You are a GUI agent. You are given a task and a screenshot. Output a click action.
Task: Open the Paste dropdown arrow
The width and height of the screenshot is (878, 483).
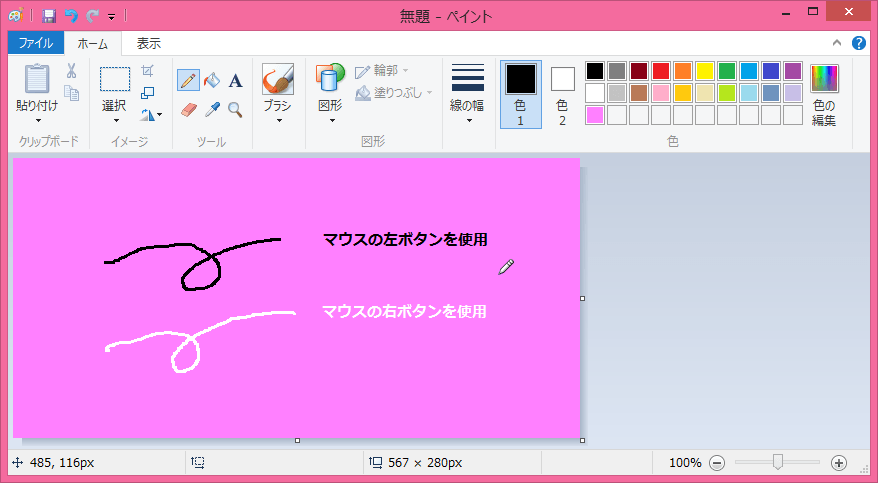(38, 120)
